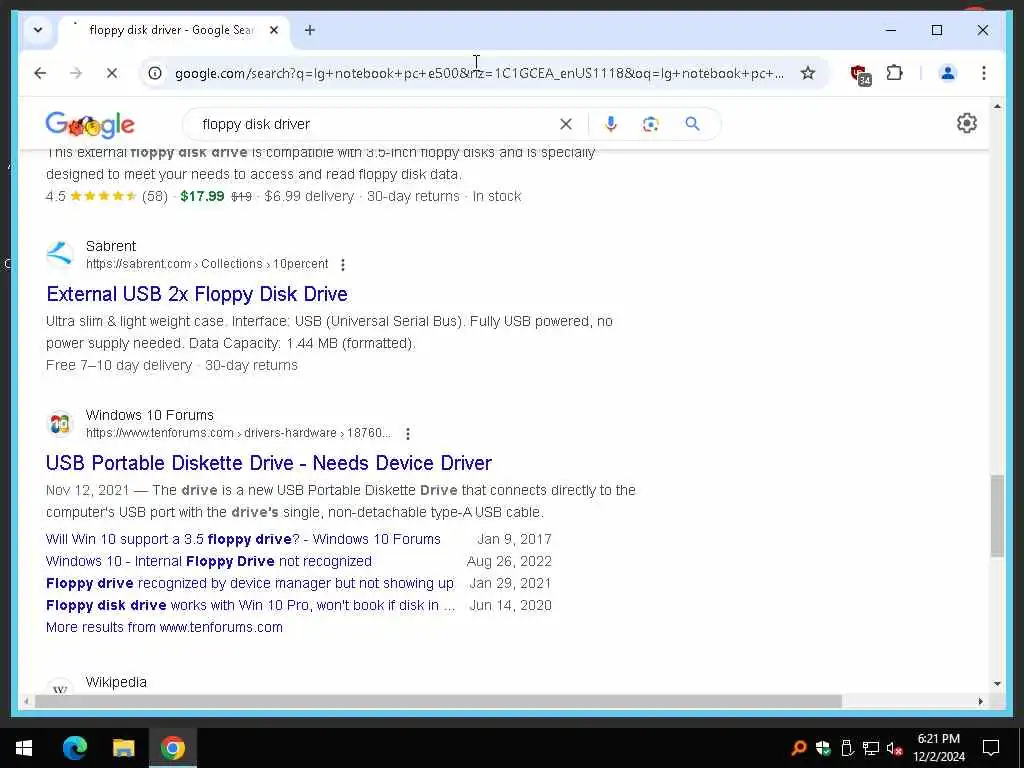Click the scroll down arrow
This screenshot has height=768, width=1024.
click(x=997, y=684)
